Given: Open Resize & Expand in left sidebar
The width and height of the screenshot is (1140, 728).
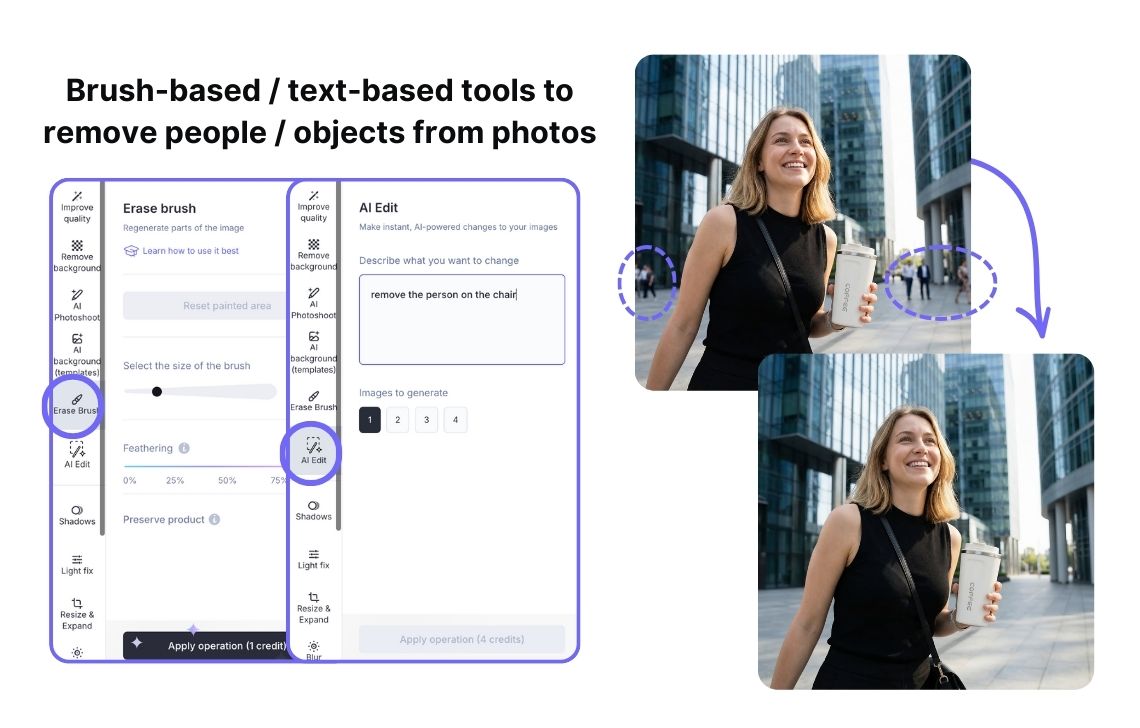Looking at the screenshot, I should (77, 613).
